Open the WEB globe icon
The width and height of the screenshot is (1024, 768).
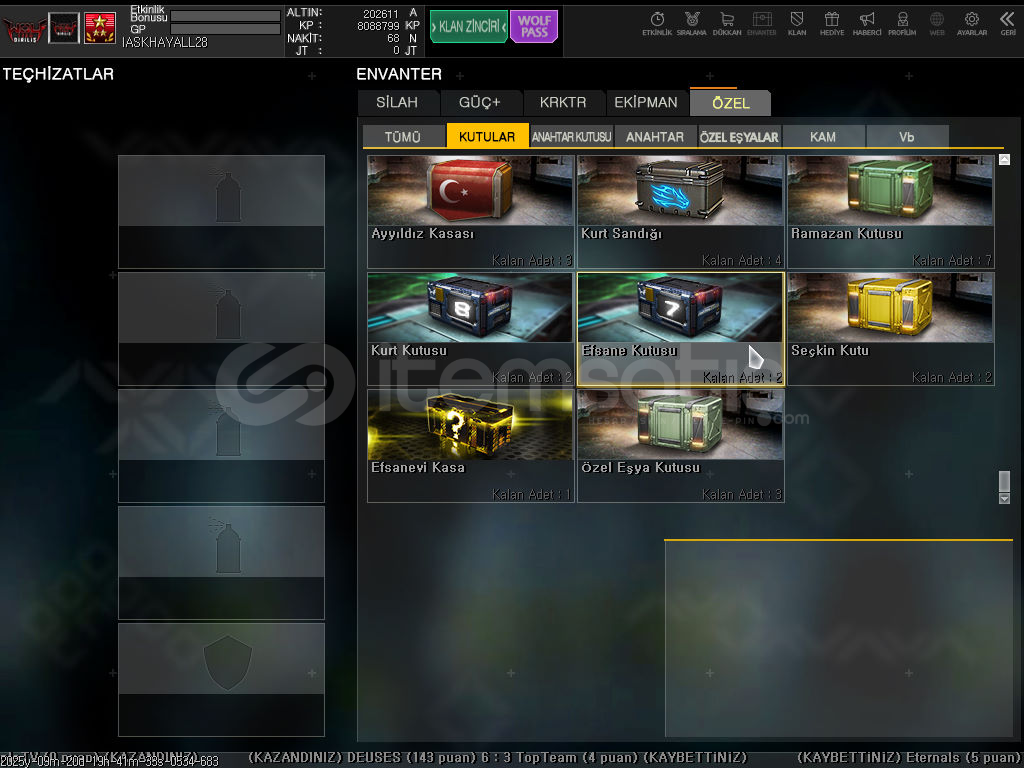coord(936,24)
